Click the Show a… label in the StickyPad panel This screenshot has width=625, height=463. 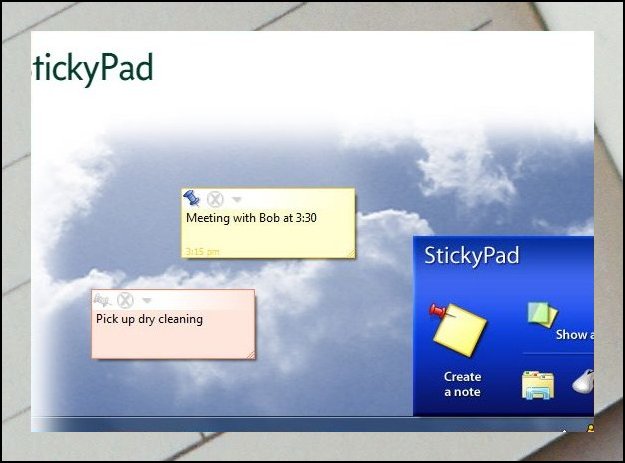tap(575, 335)
